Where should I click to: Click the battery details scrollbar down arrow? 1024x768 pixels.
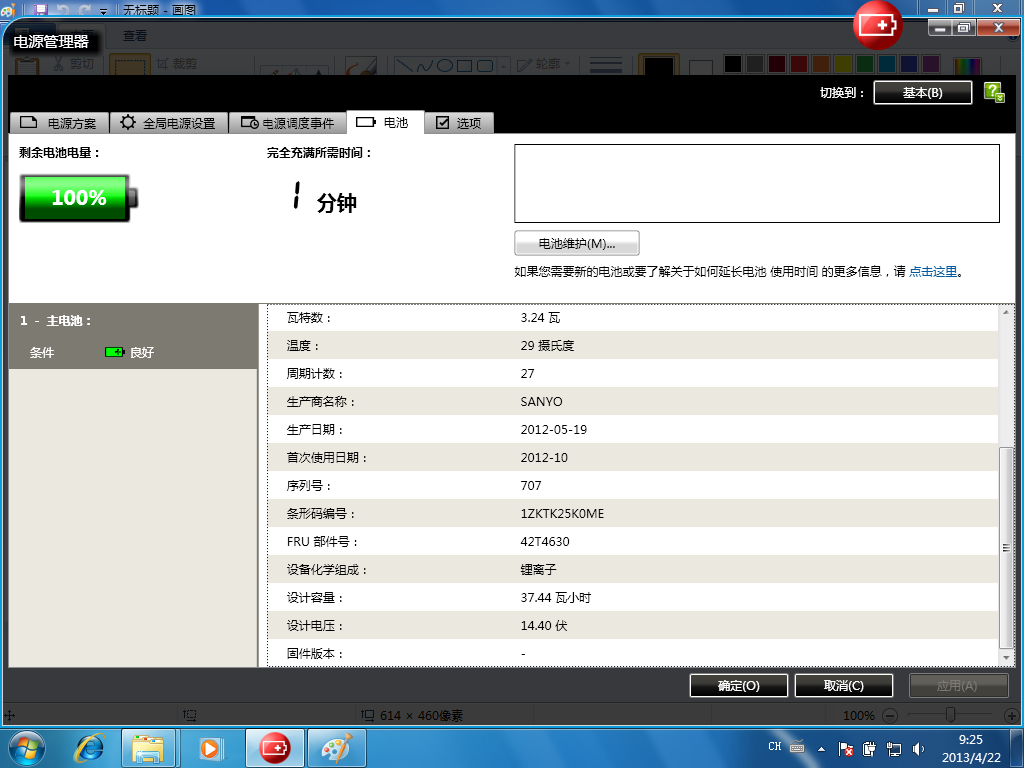point(1006,658)
